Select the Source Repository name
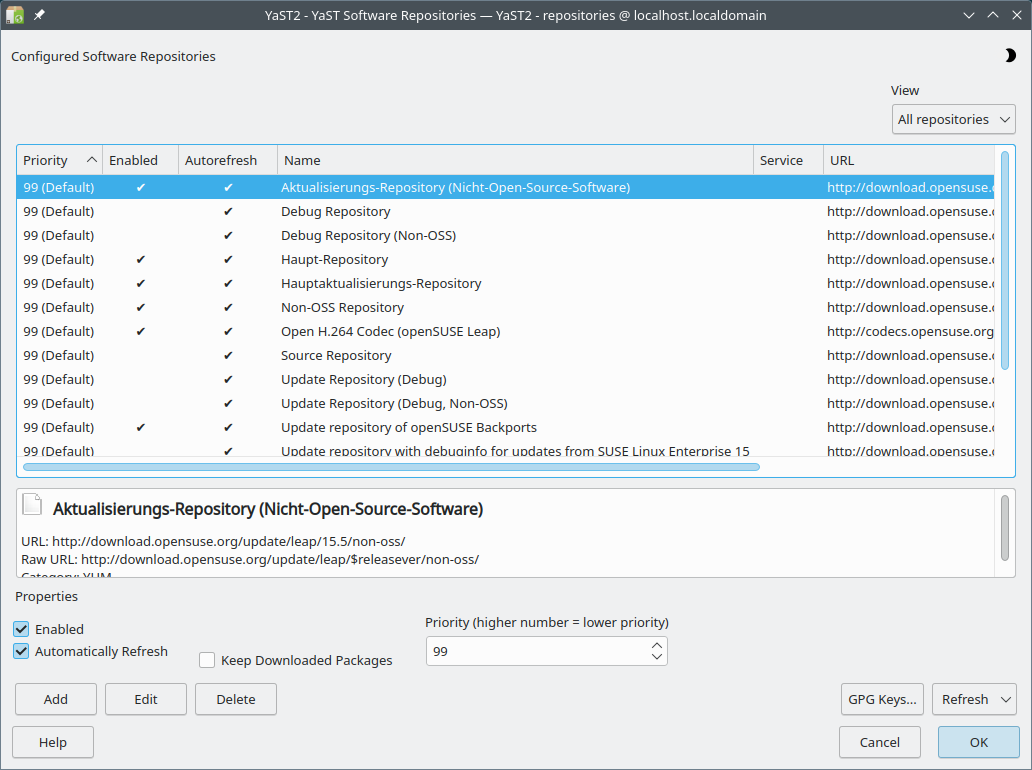This screenshot has height=770, width=1032. pos(336,355)
